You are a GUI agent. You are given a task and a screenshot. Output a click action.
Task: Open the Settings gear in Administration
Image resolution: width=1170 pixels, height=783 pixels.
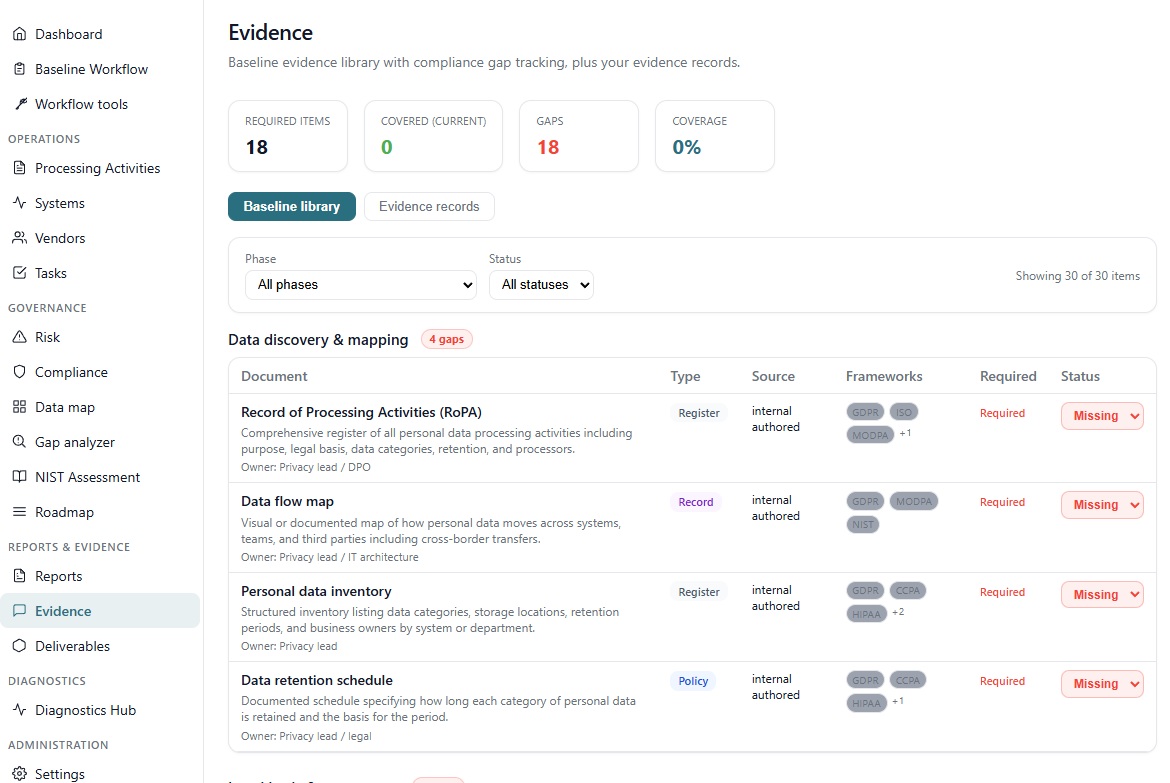point(20,772)
